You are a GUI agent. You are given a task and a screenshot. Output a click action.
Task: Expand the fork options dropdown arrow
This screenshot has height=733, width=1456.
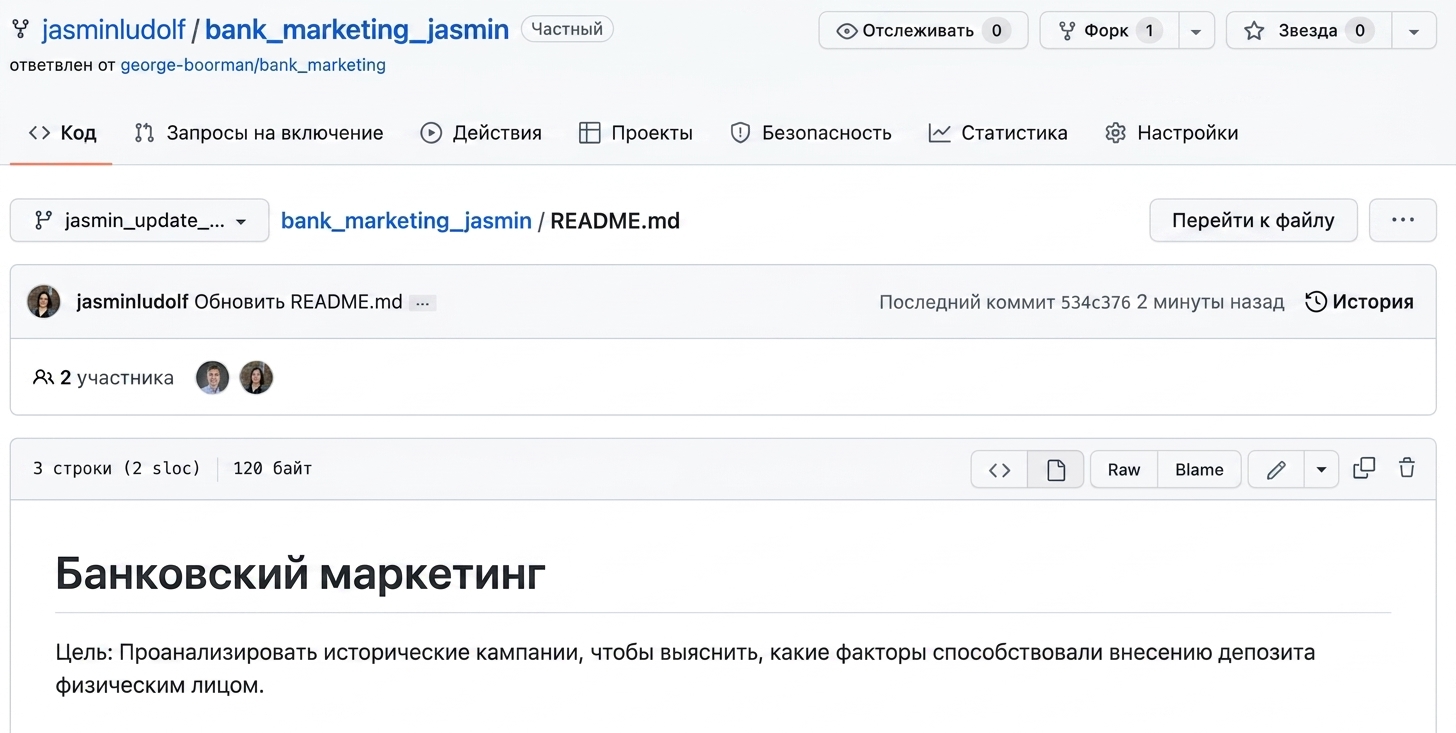[1196, 31]
